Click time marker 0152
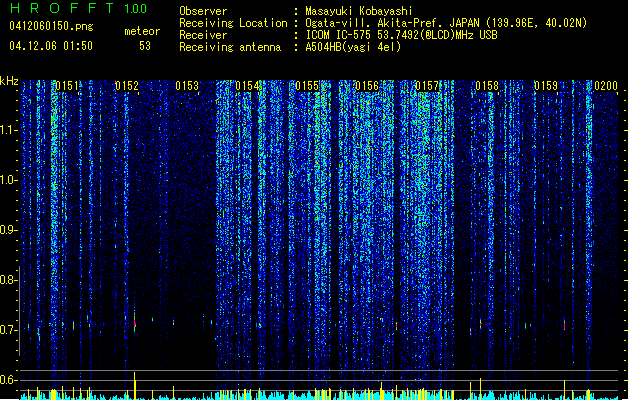The width and height of the screenshot is (629, 400). (x=127, y=86)
